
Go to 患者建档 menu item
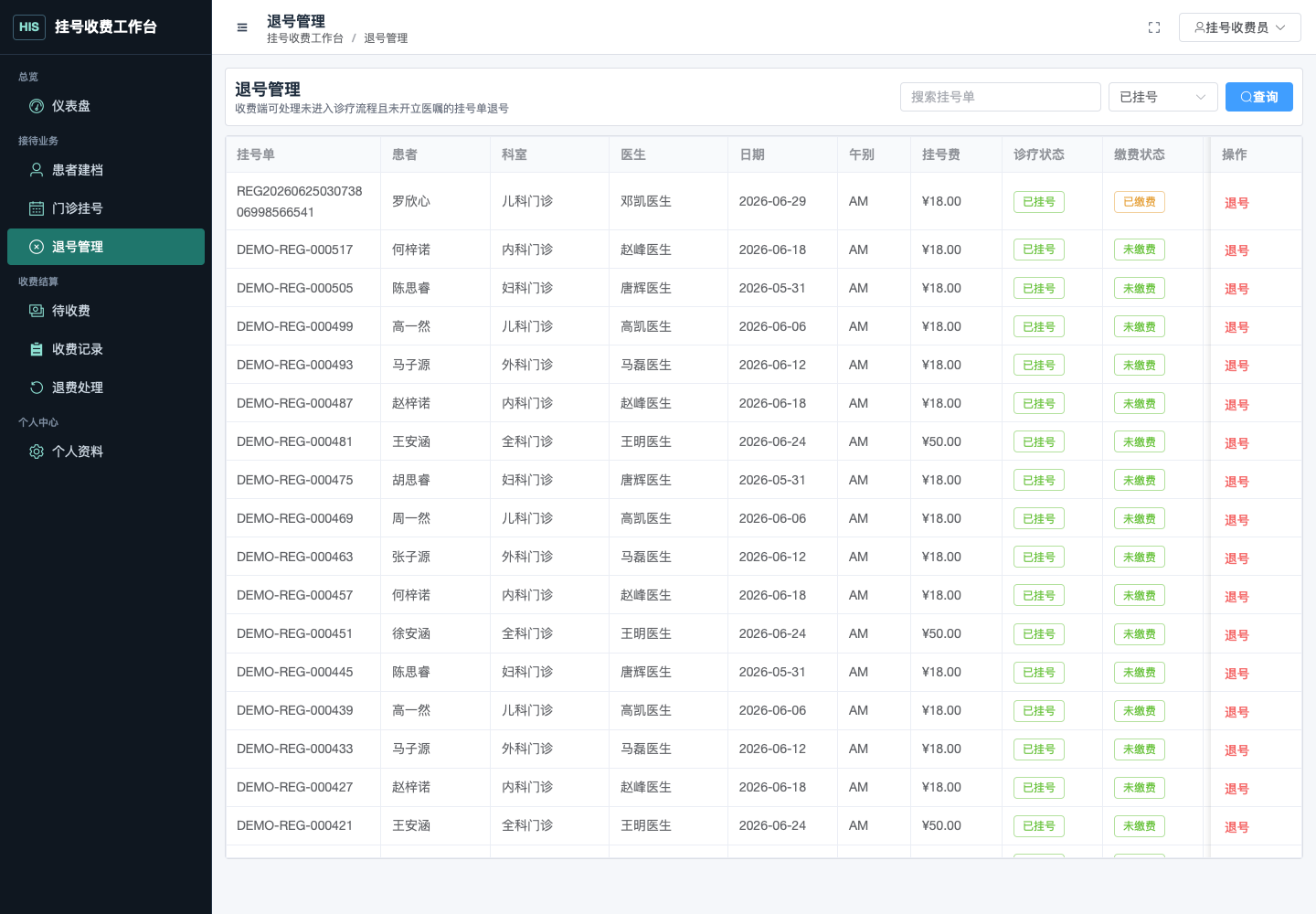106,170
